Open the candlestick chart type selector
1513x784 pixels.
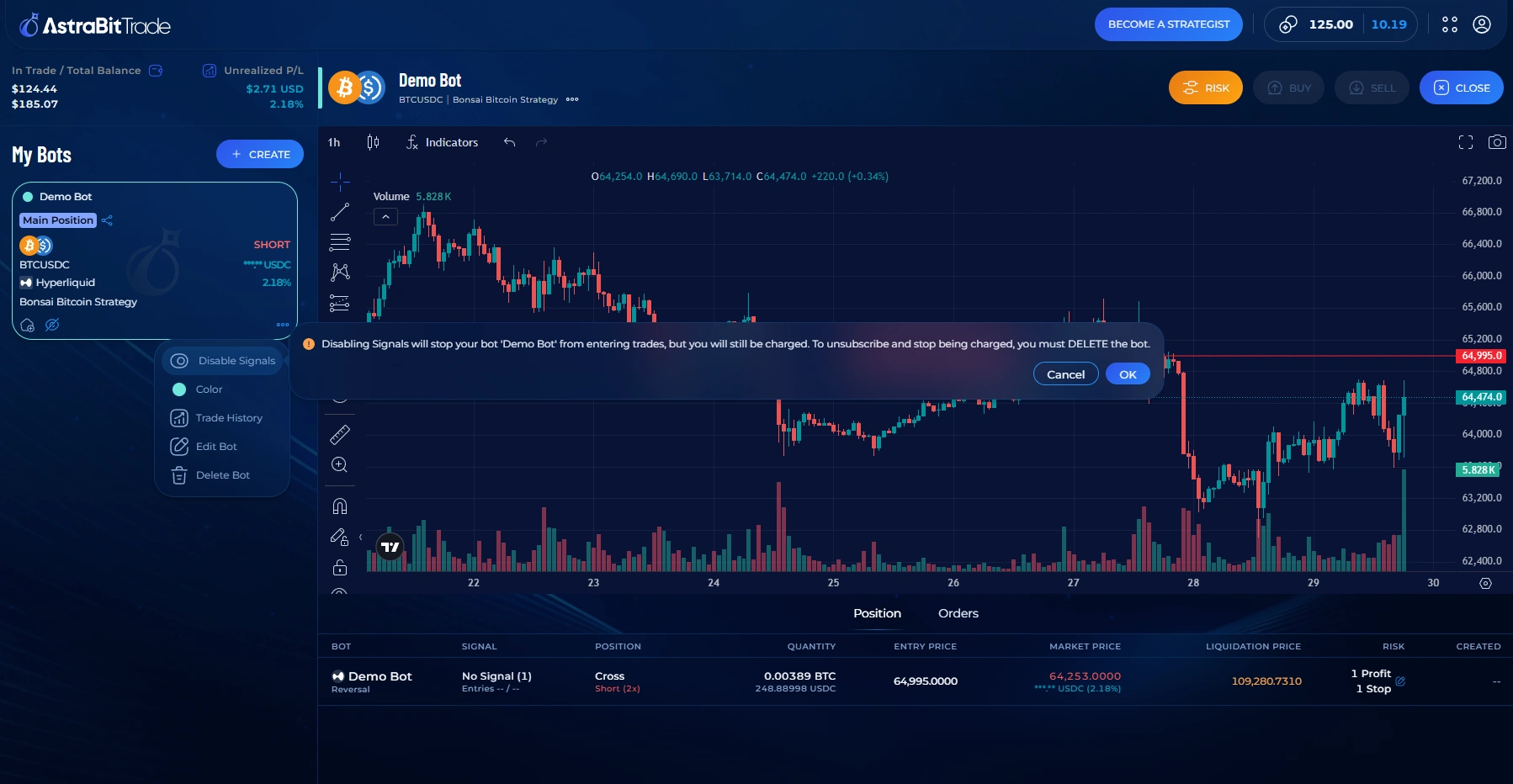pos(373,142)
